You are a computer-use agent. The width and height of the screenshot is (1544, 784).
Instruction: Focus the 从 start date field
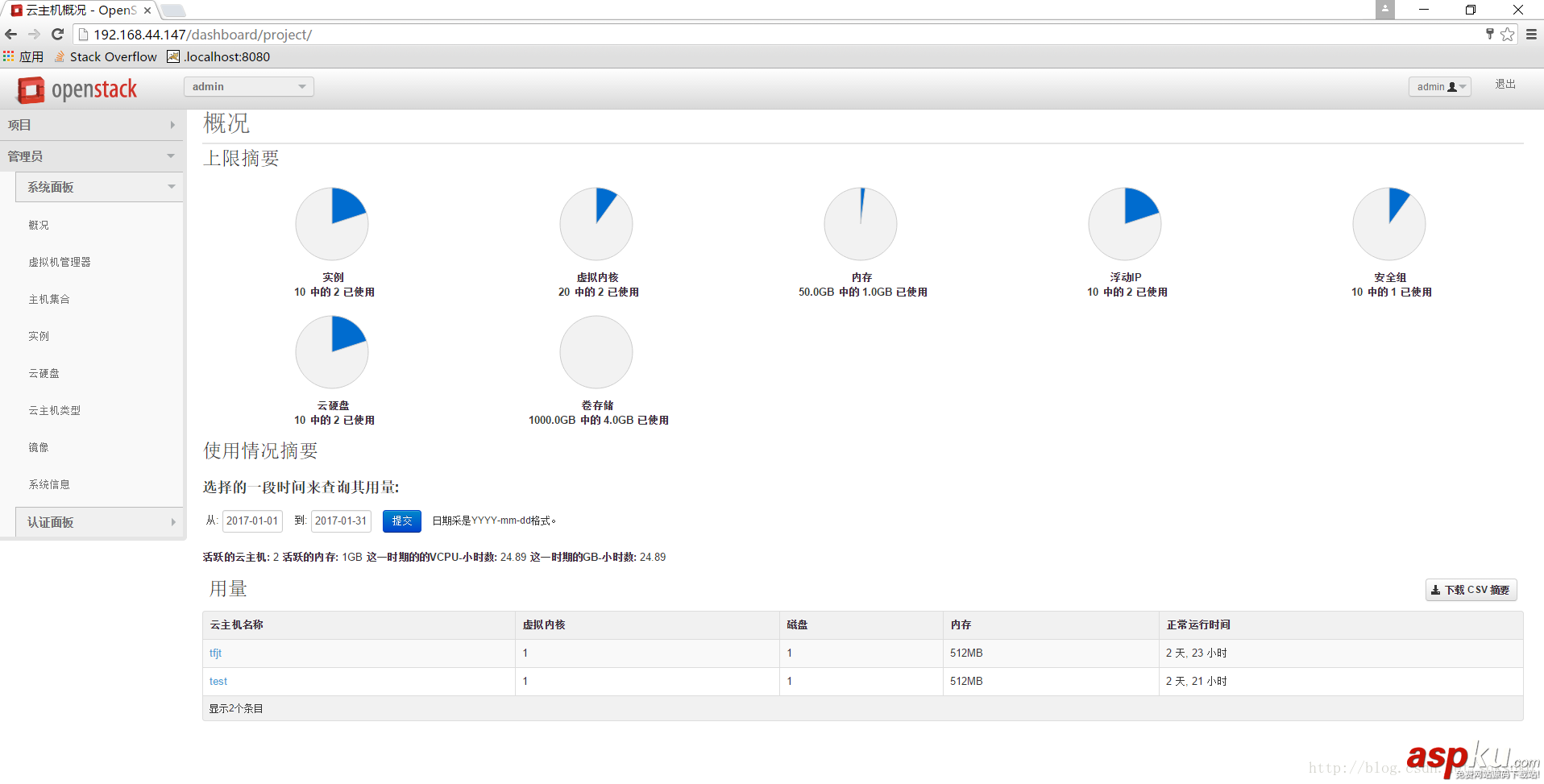tap(252, 521)
